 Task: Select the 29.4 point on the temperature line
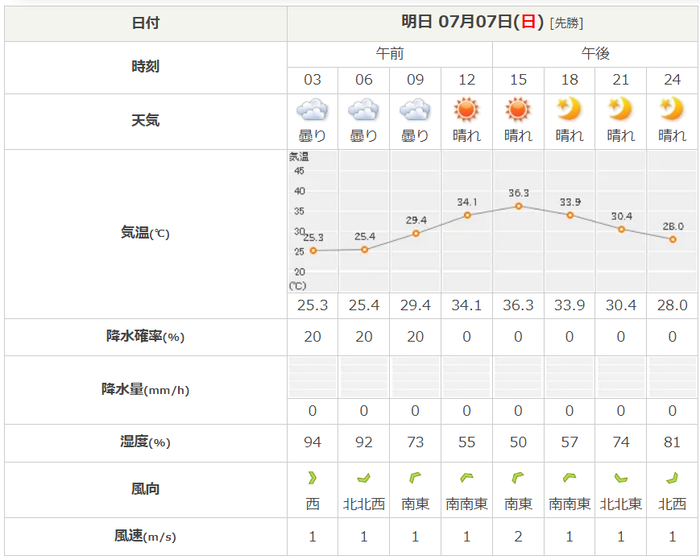tap(416, 234)
